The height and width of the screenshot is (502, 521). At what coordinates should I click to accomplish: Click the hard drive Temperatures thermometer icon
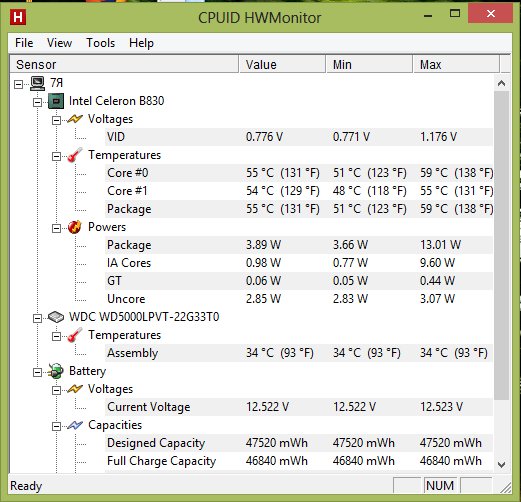pos(75,335)
